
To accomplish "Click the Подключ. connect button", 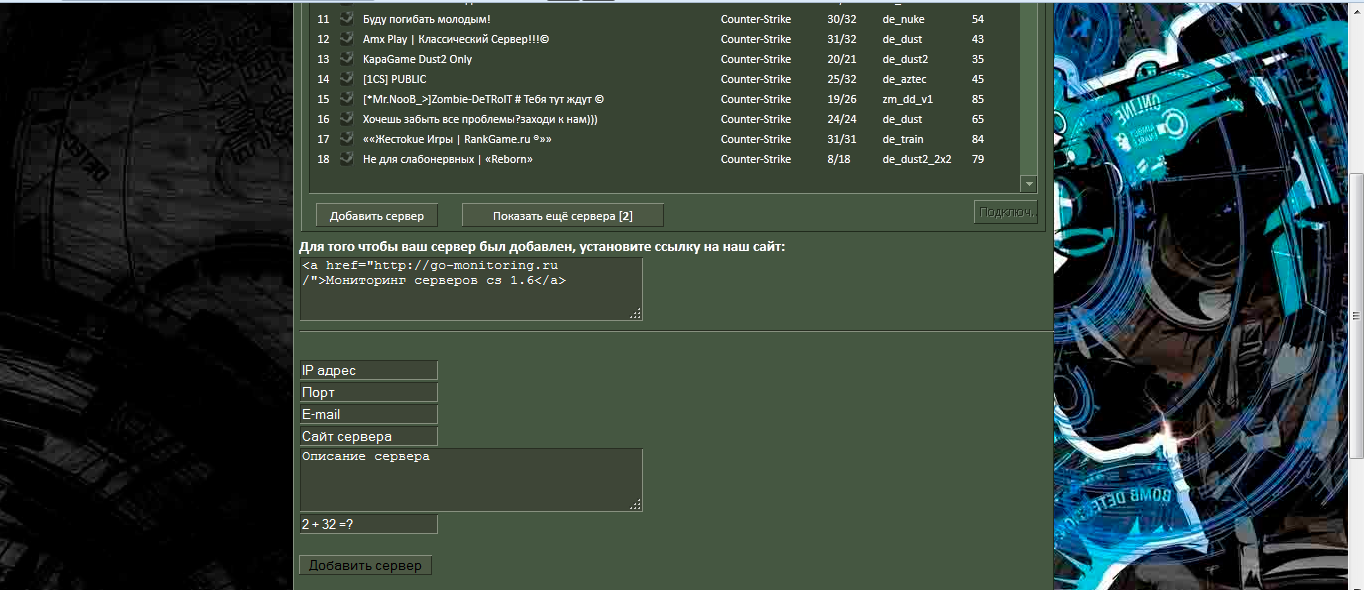I will tap(1006, 212).
